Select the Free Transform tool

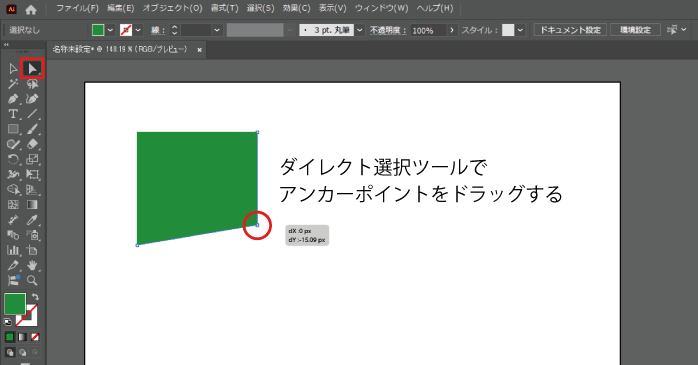point(32,174)
